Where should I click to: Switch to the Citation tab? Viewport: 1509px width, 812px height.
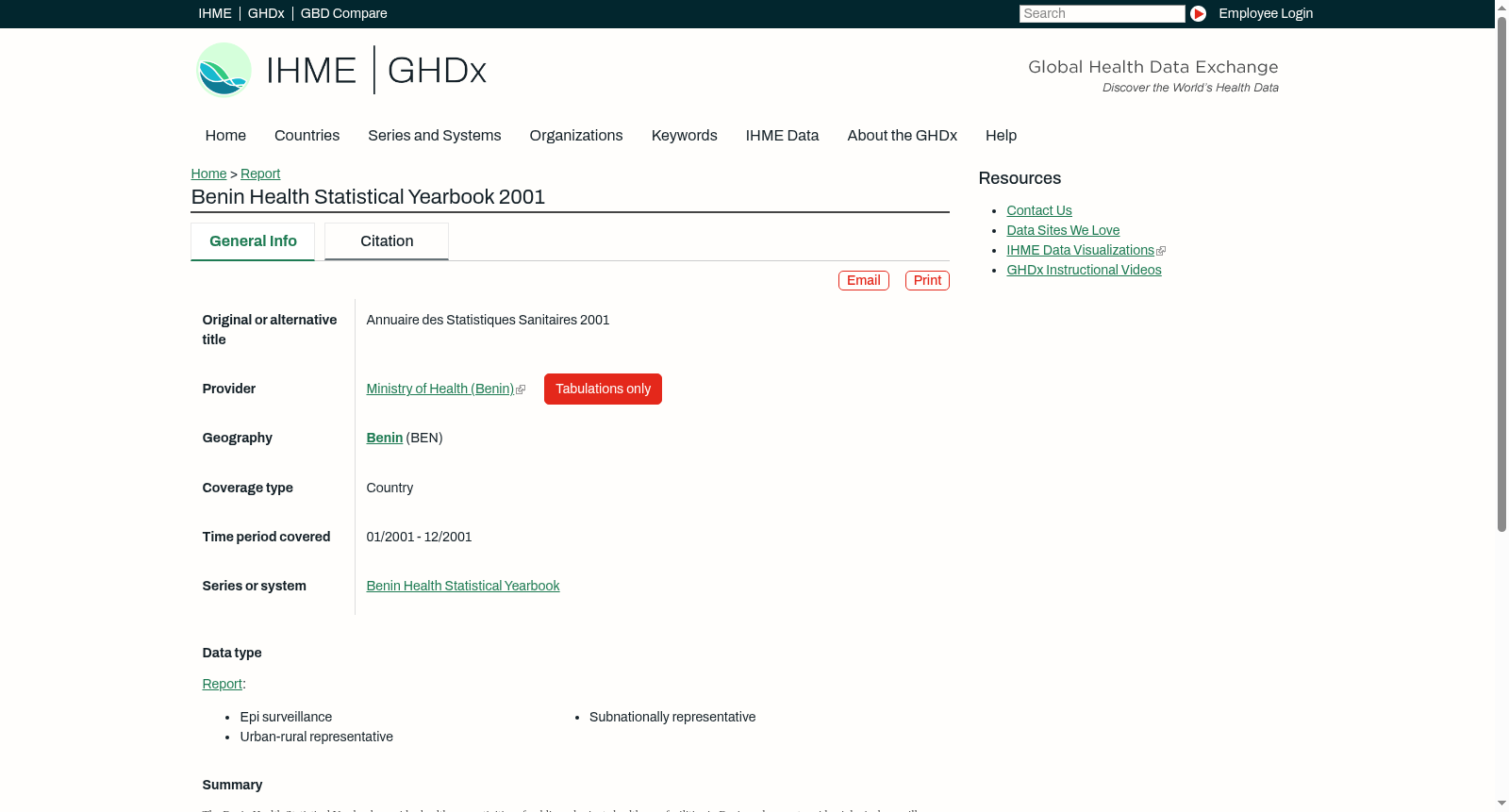[x=387, y=241]
